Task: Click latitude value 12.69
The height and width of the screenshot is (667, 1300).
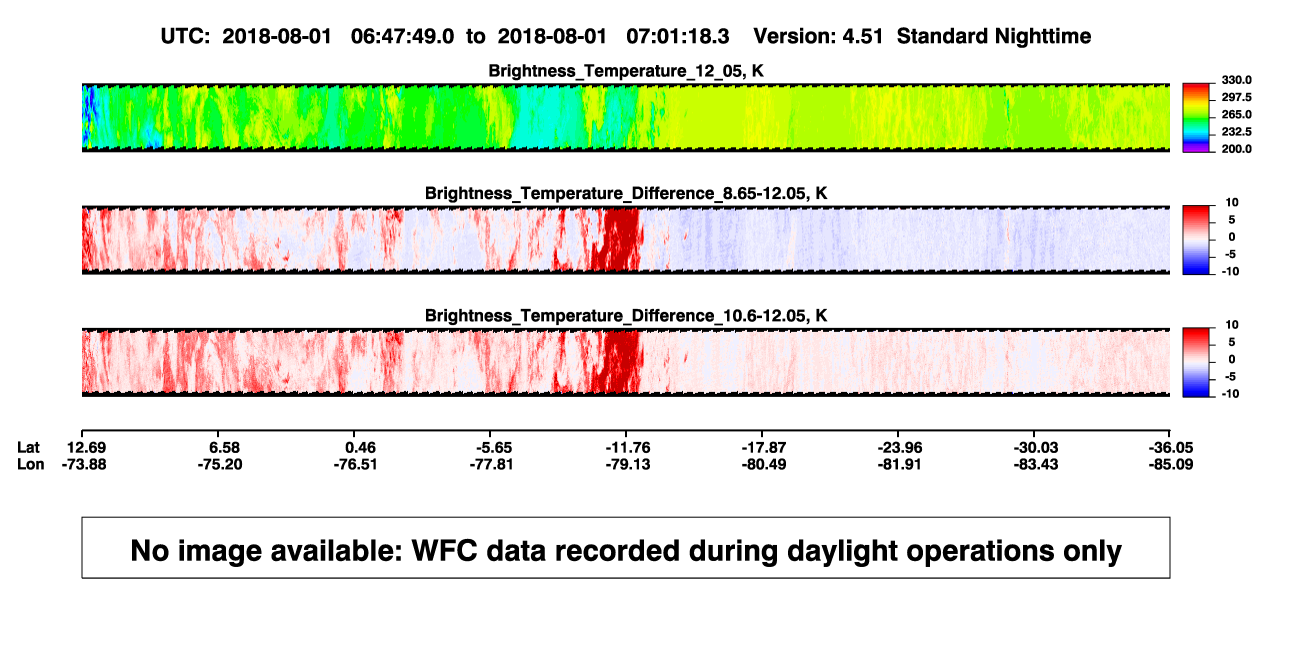Action: coord(87,446)
